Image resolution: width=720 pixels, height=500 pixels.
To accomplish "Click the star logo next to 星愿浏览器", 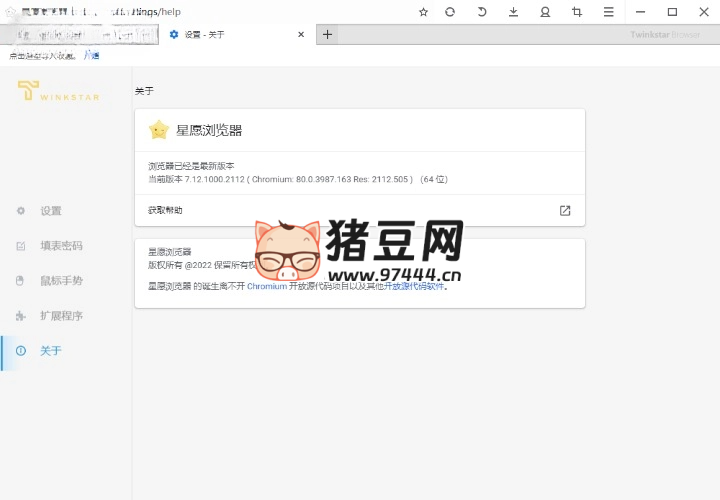I will [159, 130].
